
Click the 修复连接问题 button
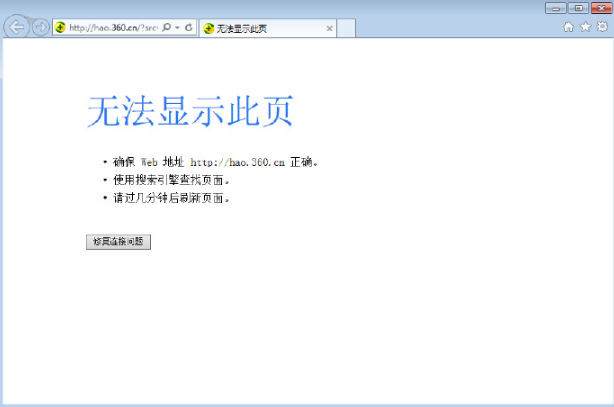click(118, 242)
